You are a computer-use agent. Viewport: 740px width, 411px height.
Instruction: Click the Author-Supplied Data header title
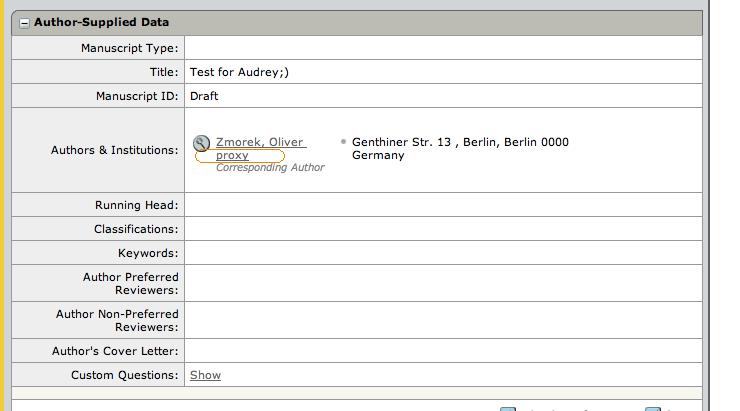pos(101,22)
